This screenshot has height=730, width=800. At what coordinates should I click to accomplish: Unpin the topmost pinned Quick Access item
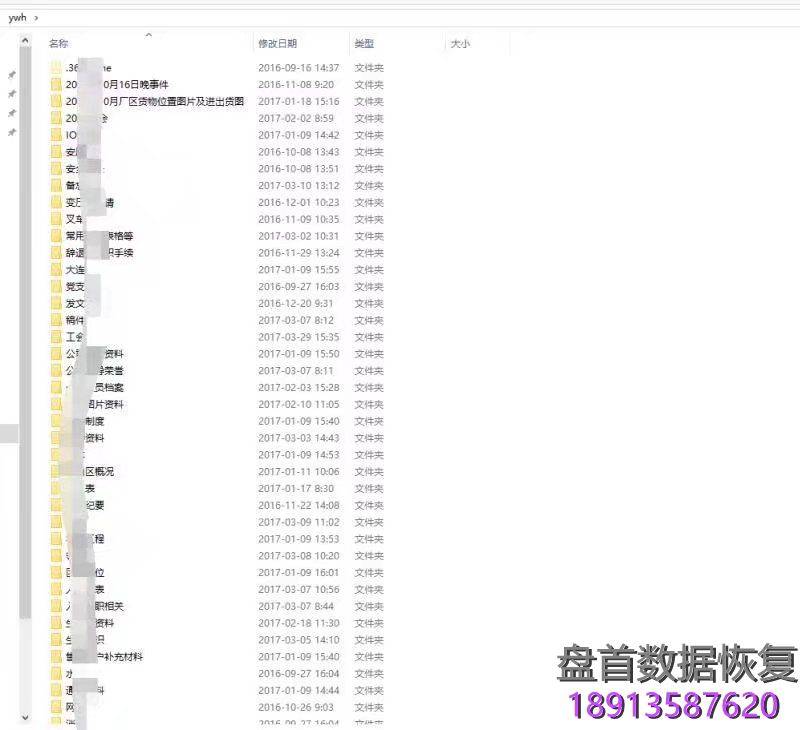click(x=11, y=72)
